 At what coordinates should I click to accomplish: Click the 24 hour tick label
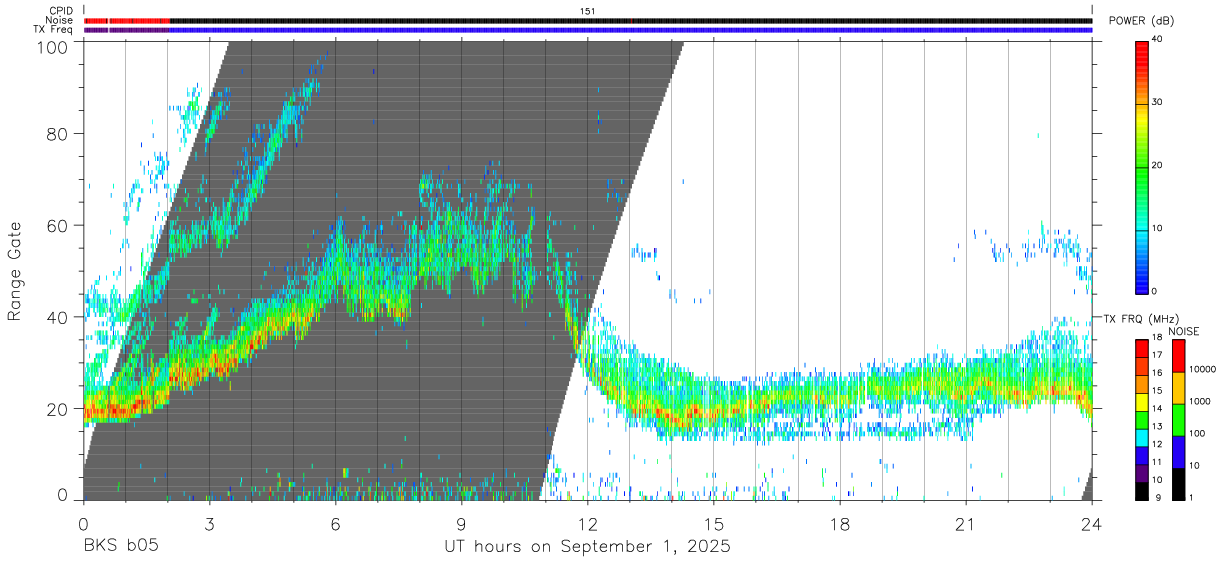coord(1091,523)
